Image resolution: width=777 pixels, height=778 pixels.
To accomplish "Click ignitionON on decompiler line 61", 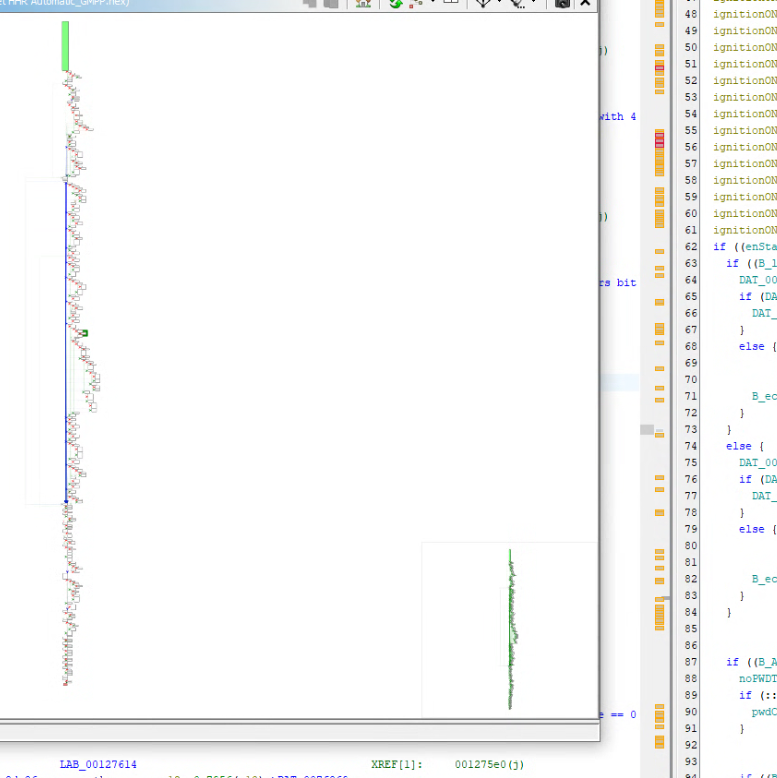I will [745, 230].
